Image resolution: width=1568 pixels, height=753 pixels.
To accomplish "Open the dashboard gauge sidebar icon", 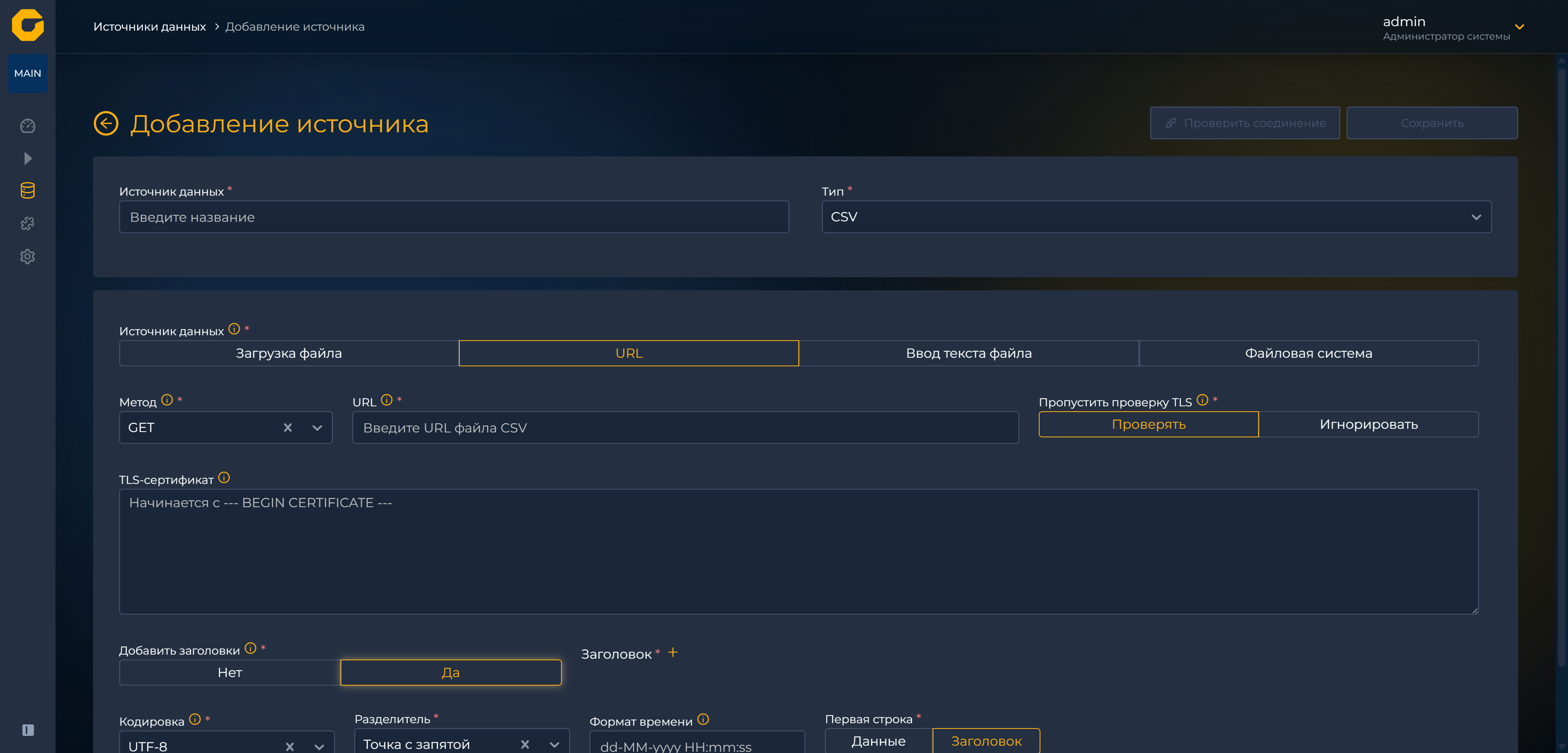I will 27,126.
